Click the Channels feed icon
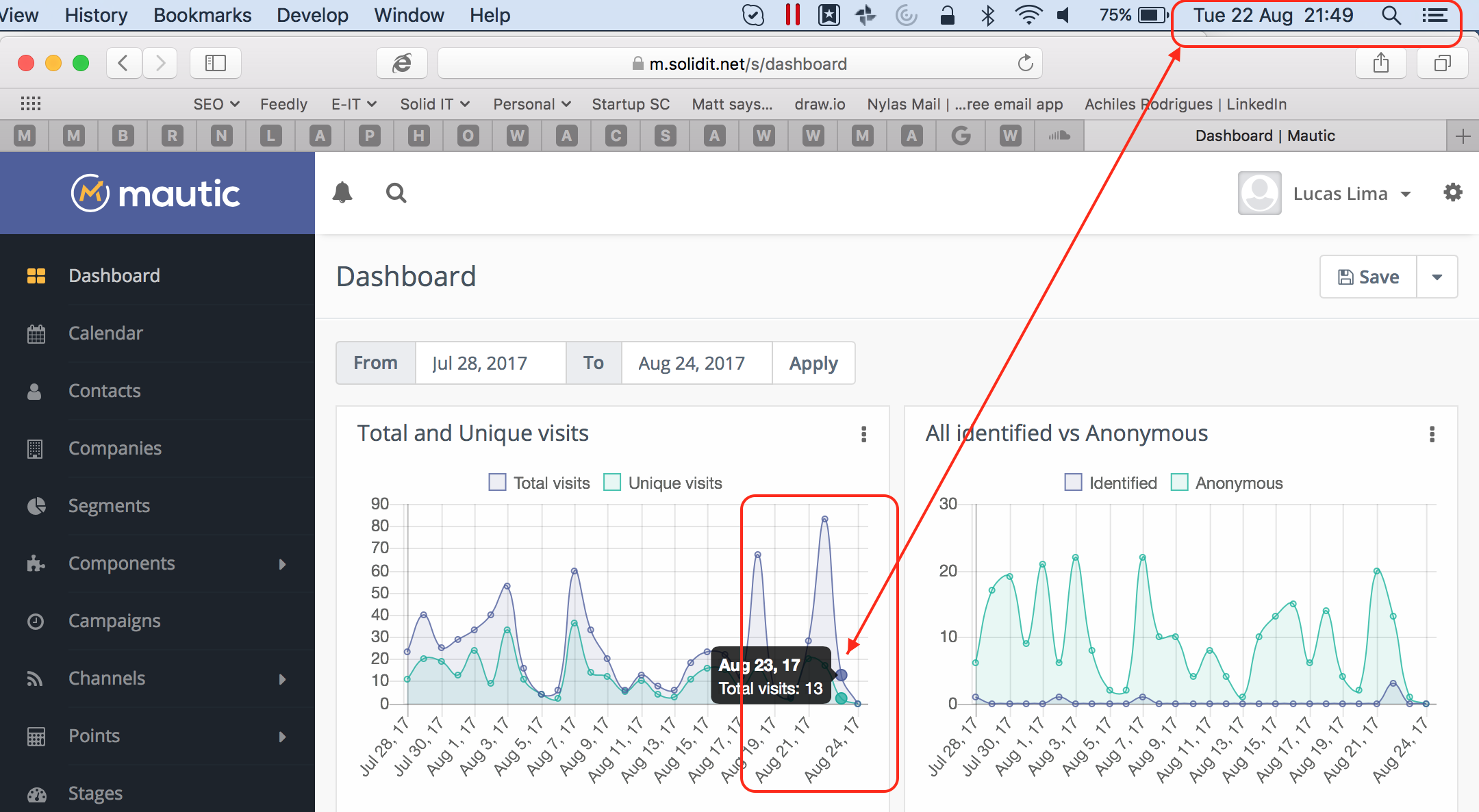 coord(35,678)
